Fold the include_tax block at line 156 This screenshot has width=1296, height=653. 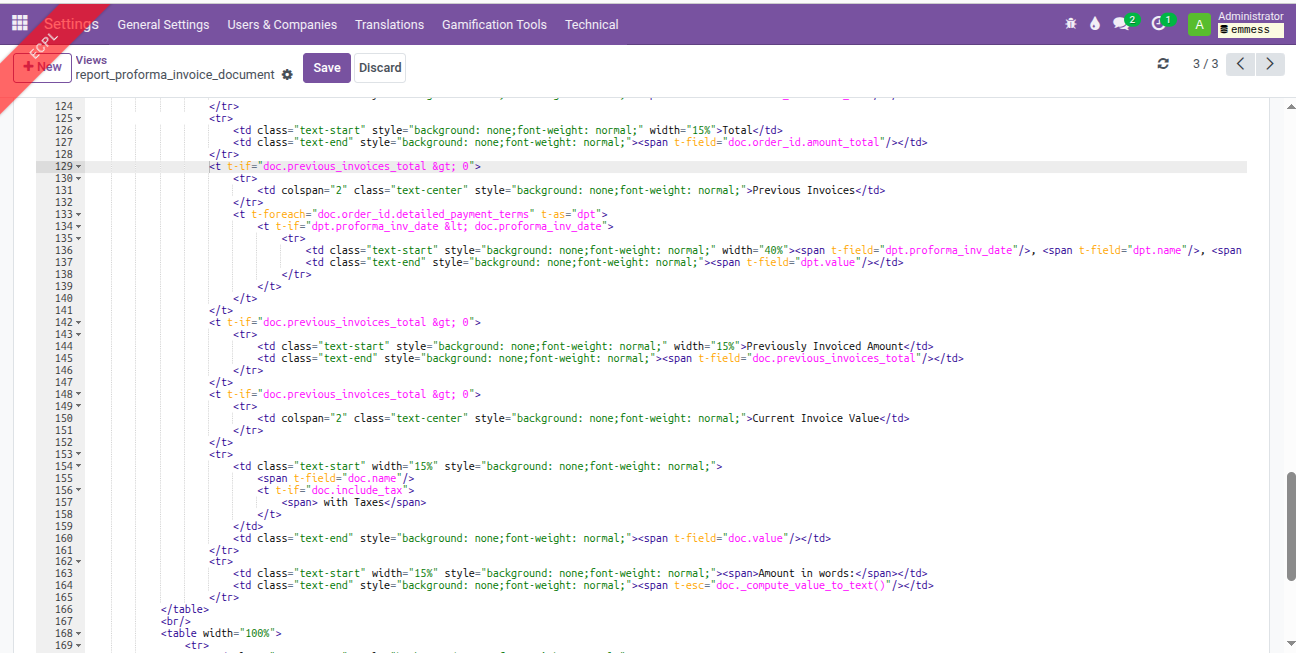pyautogui.click(x=79, y=491)
